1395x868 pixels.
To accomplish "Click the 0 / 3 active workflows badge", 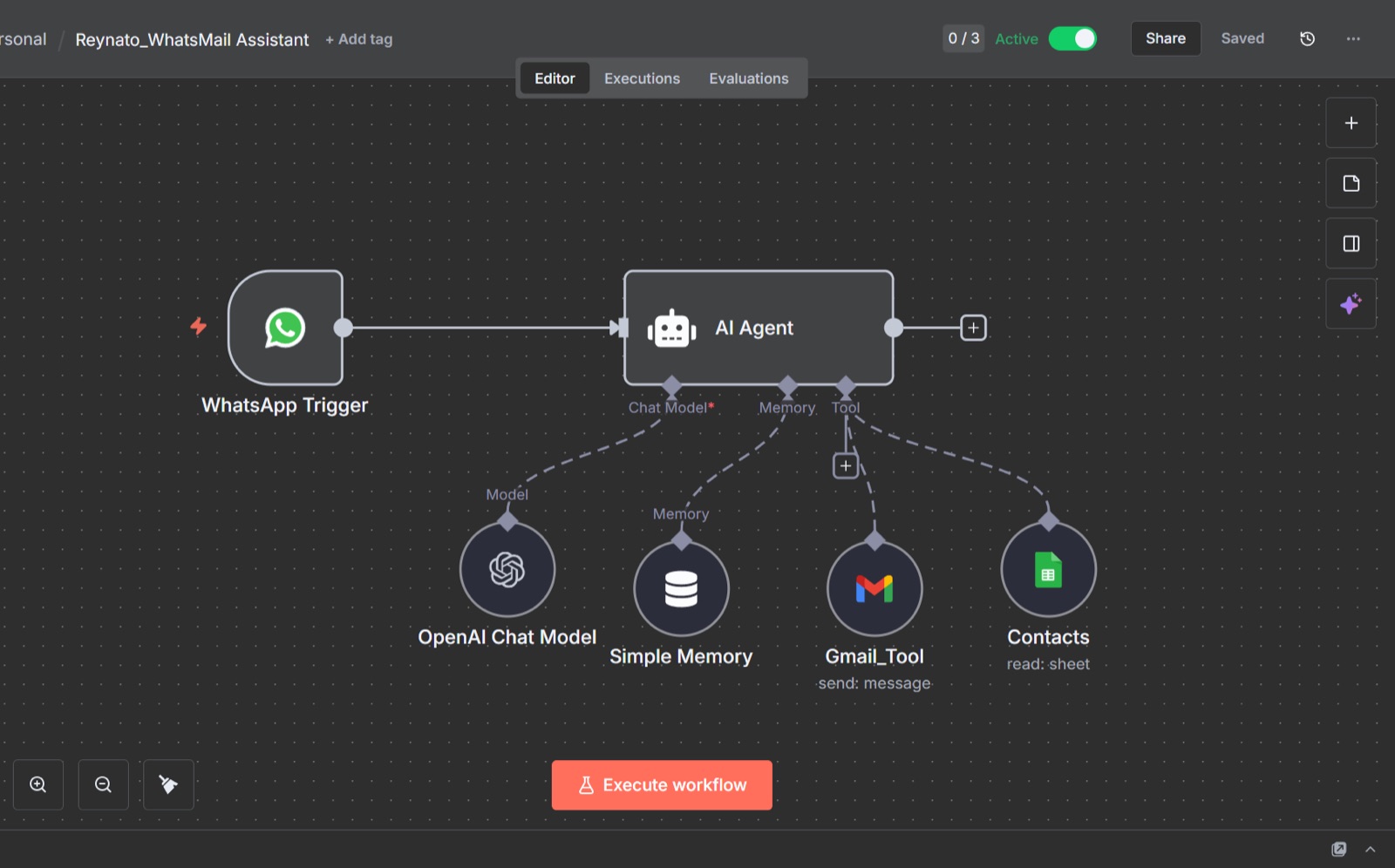I will point(963,38).
